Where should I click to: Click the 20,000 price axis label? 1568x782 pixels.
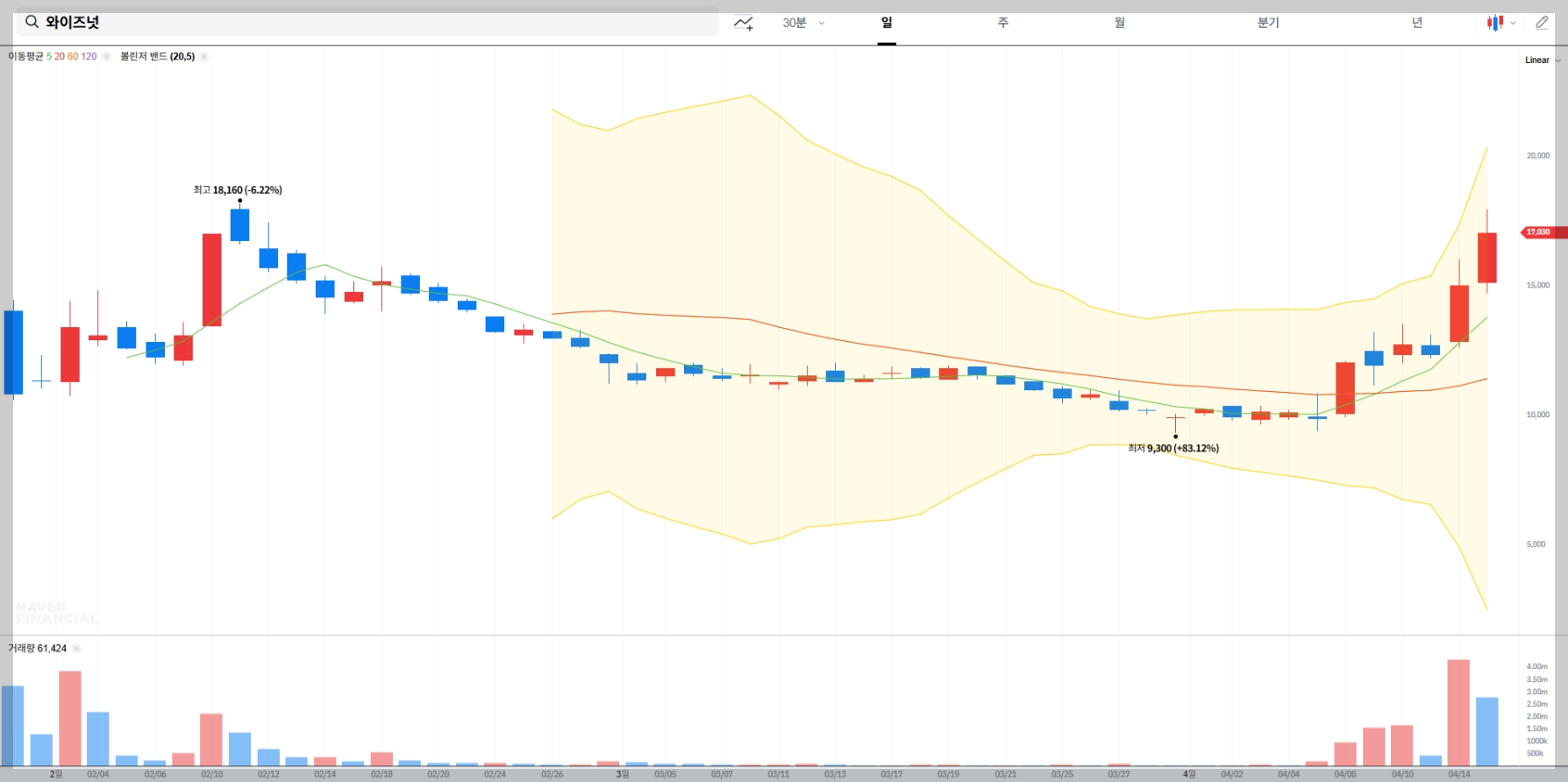[1537, 155]
